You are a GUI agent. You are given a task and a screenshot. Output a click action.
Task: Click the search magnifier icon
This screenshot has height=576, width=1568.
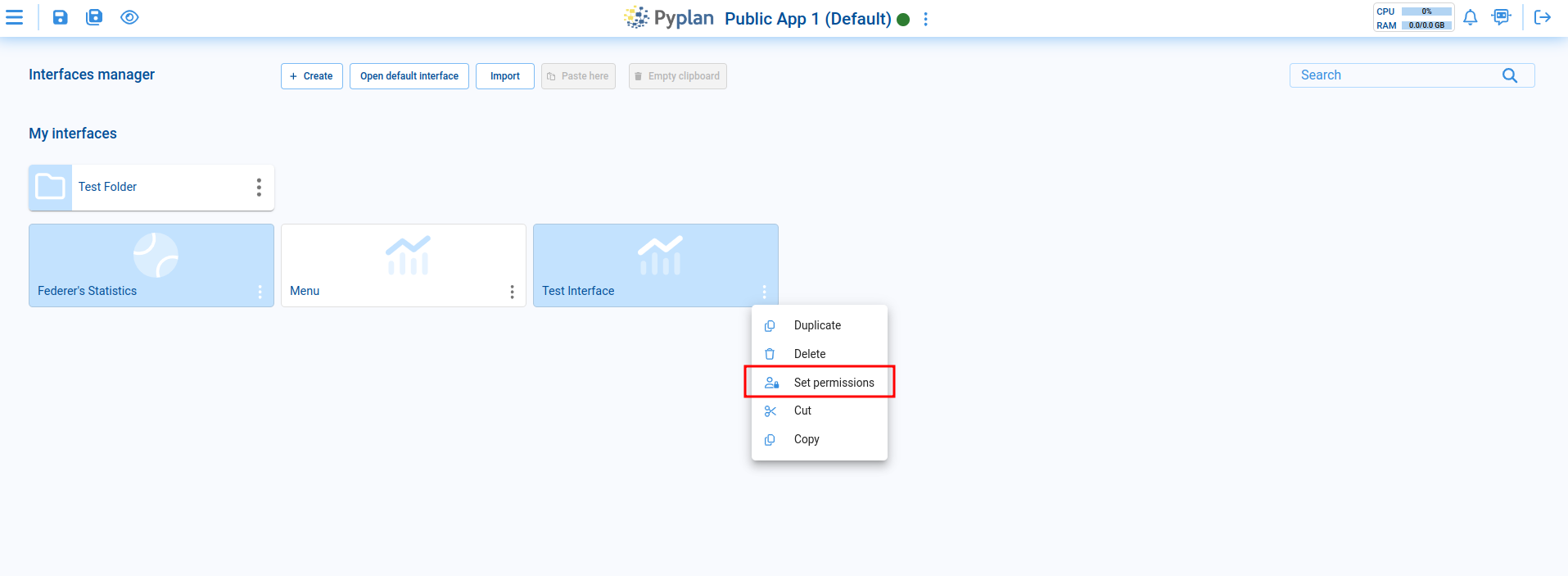click(x=1510, y=75)
